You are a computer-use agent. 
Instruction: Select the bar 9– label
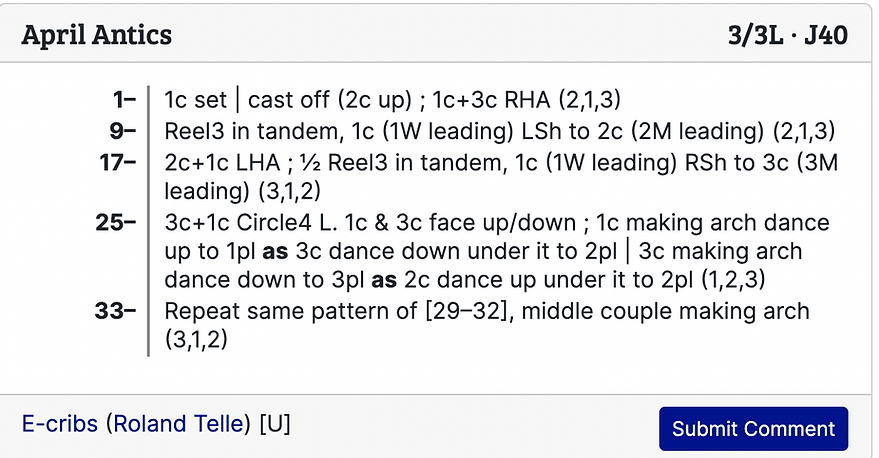coord(123,130)
